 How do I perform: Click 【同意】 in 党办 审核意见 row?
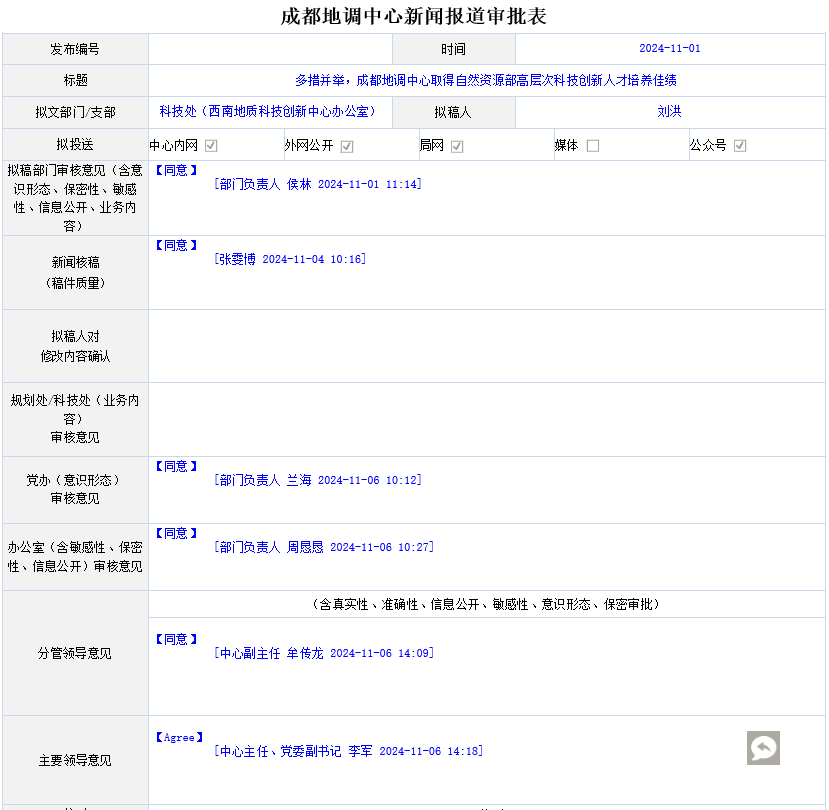coord(176,466)
